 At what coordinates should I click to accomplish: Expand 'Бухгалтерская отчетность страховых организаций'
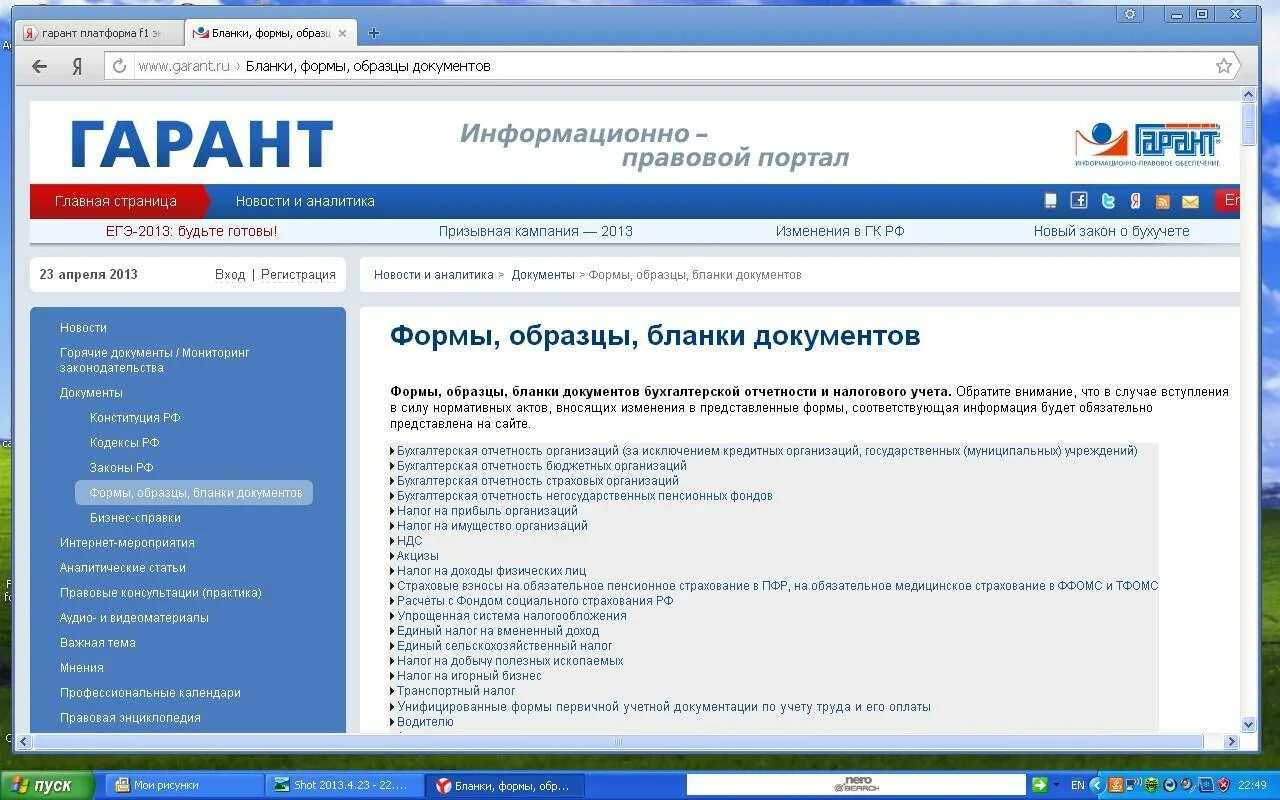click(x=537, y=481)
